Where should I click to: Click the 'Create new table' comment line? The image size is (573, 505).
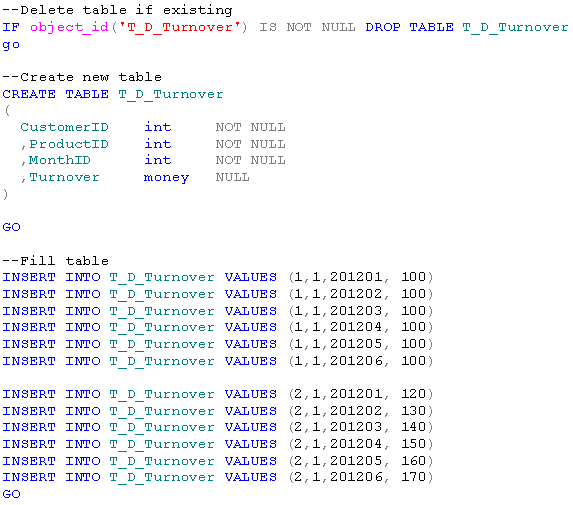82,77
